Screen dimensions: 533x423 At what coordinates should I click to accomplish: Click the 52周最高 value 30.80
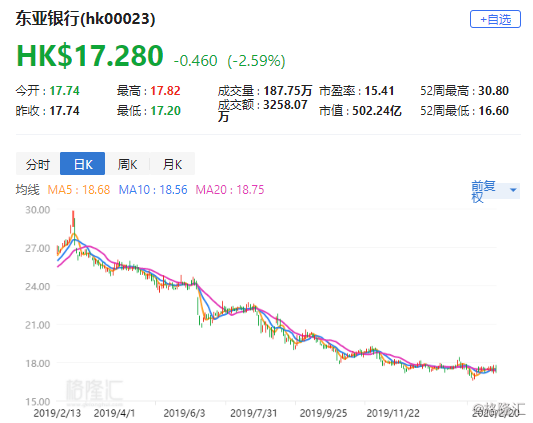coord(494,91)
